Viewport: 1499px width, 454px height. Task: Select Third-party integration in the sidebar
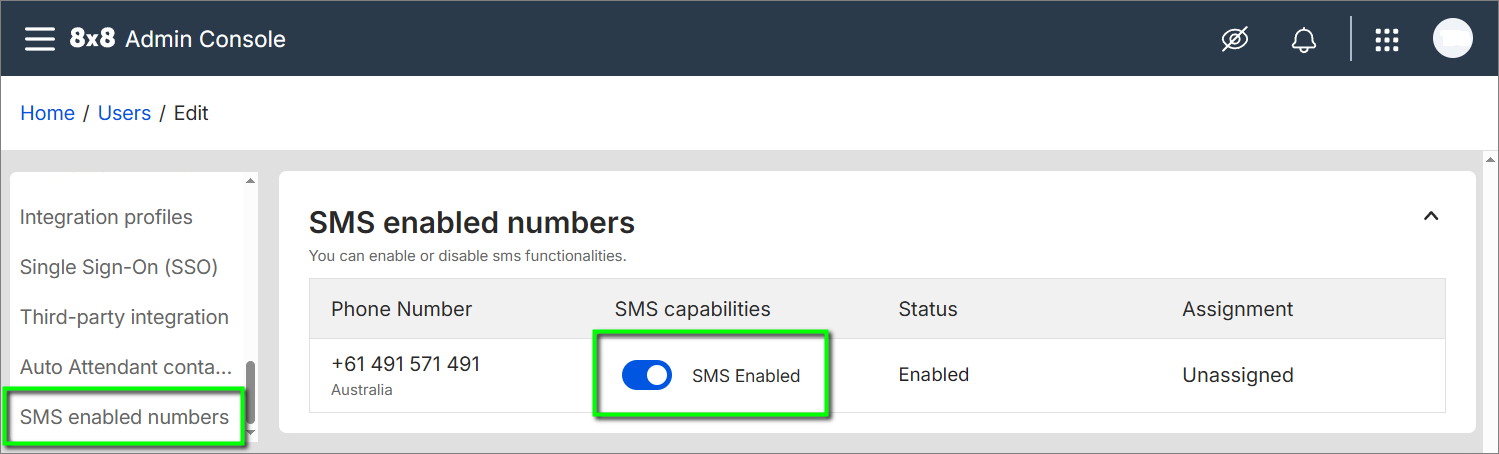click(x=124, y=317)
